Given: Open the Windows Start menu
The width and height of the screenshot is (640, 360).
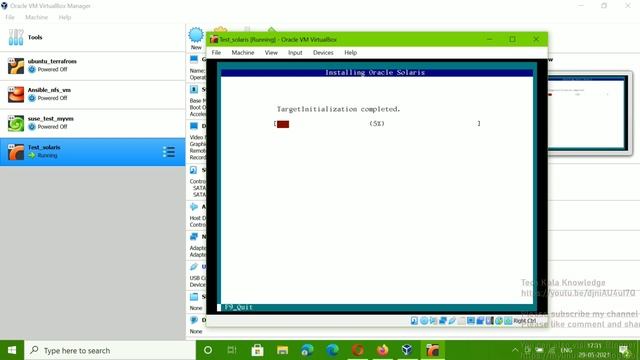Looking at the screenshot, I should click(12, 350).
